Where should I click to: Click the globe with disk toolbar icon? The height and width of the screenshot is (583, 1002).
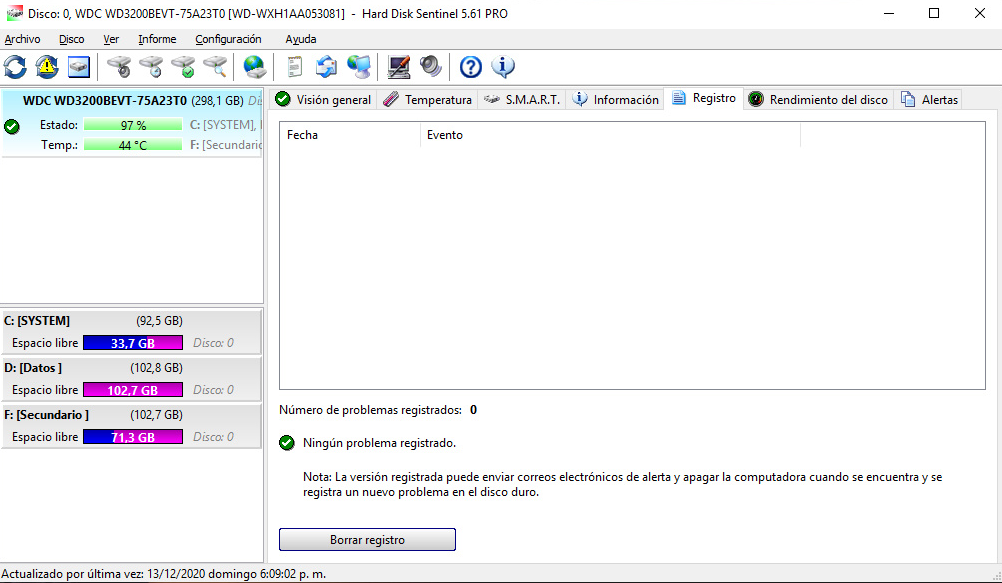[x=254, y=66]
